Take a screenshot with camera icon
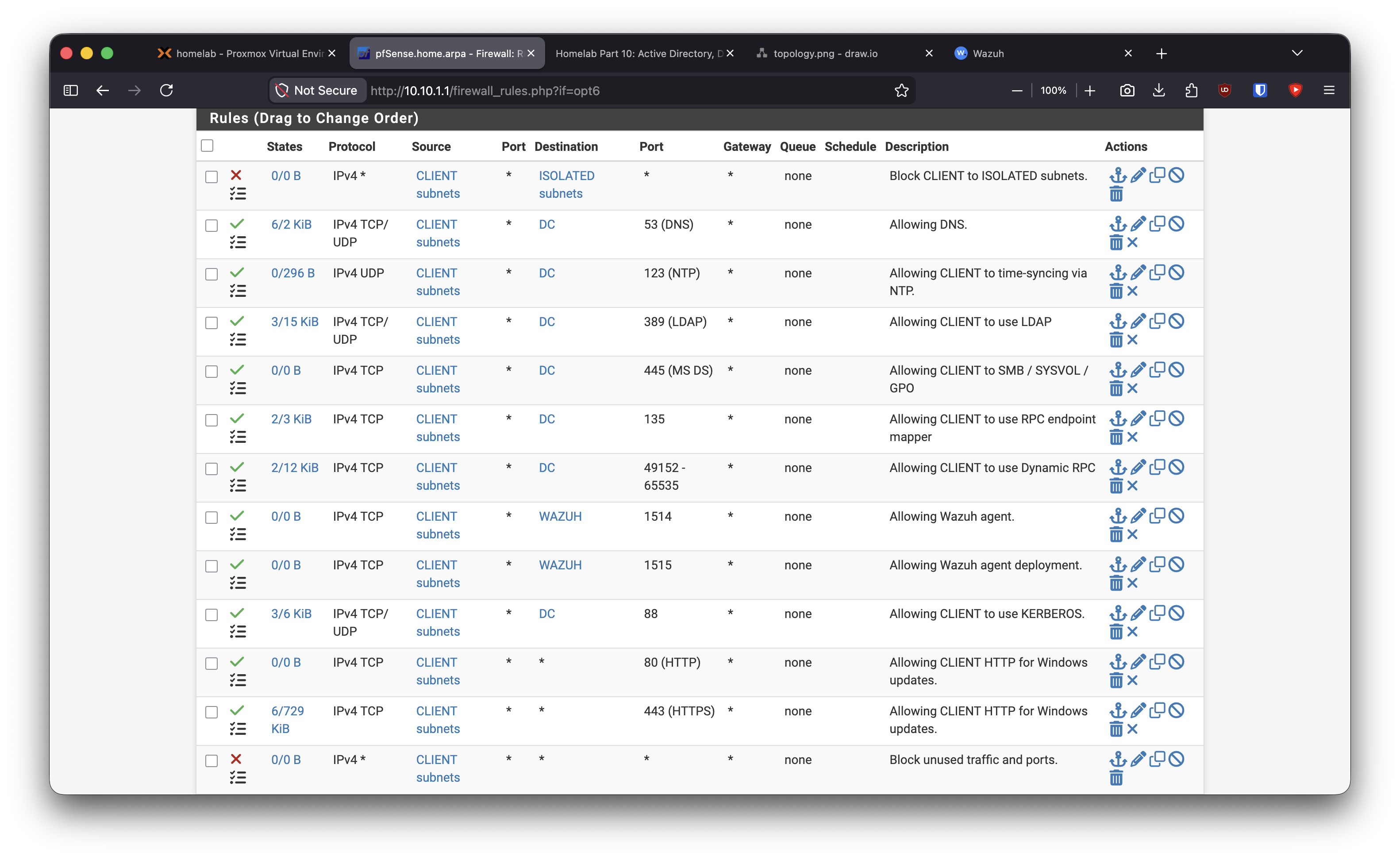1400x860 pixels. coord(1127,90)
